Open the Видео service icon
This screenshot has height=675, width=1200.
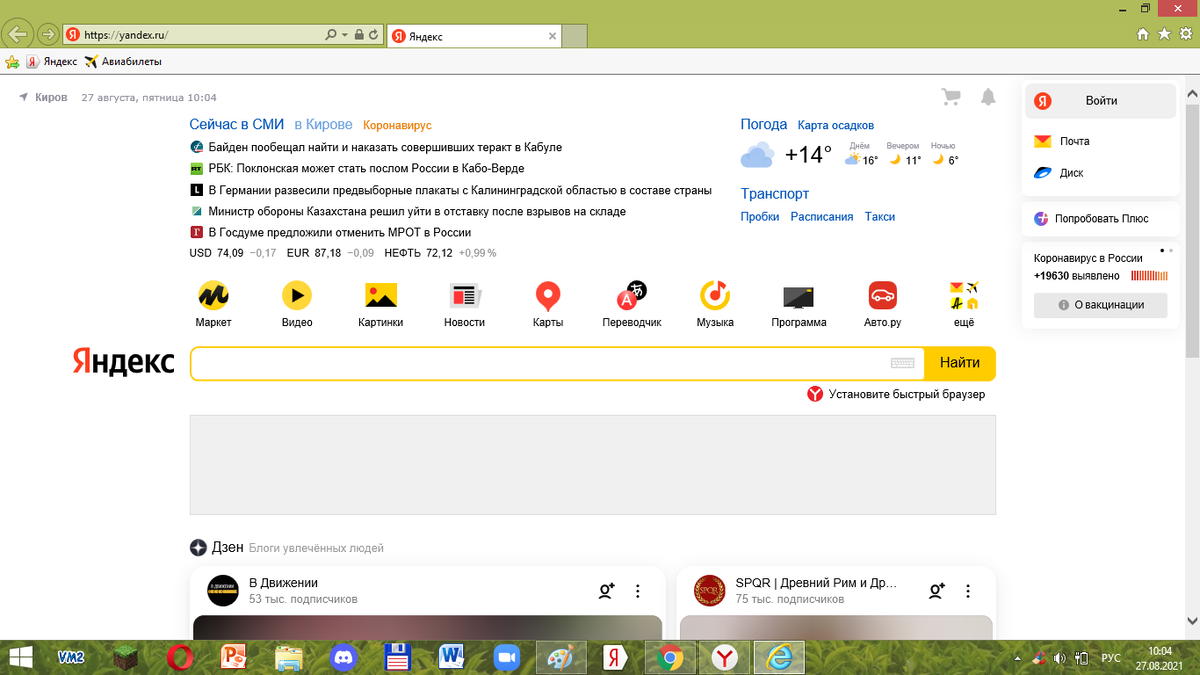(x=297, y=295)
